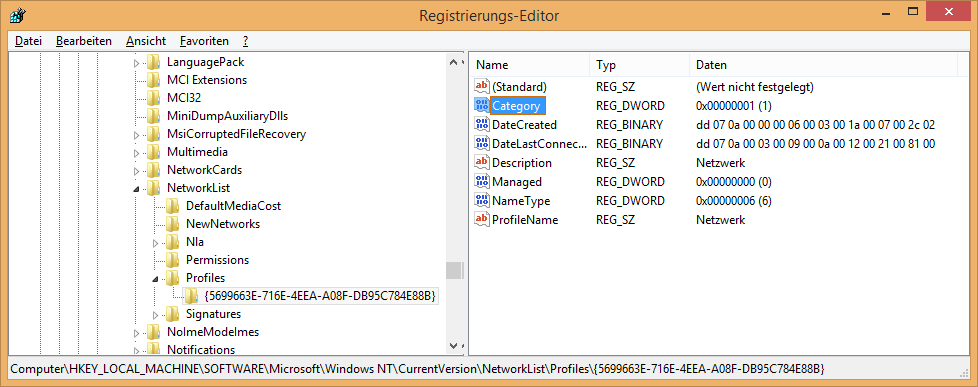Screen dimensions: 978x387
Task: Click the MsiCorruptedFileRecovery folder icon
Action: (154, 134)
